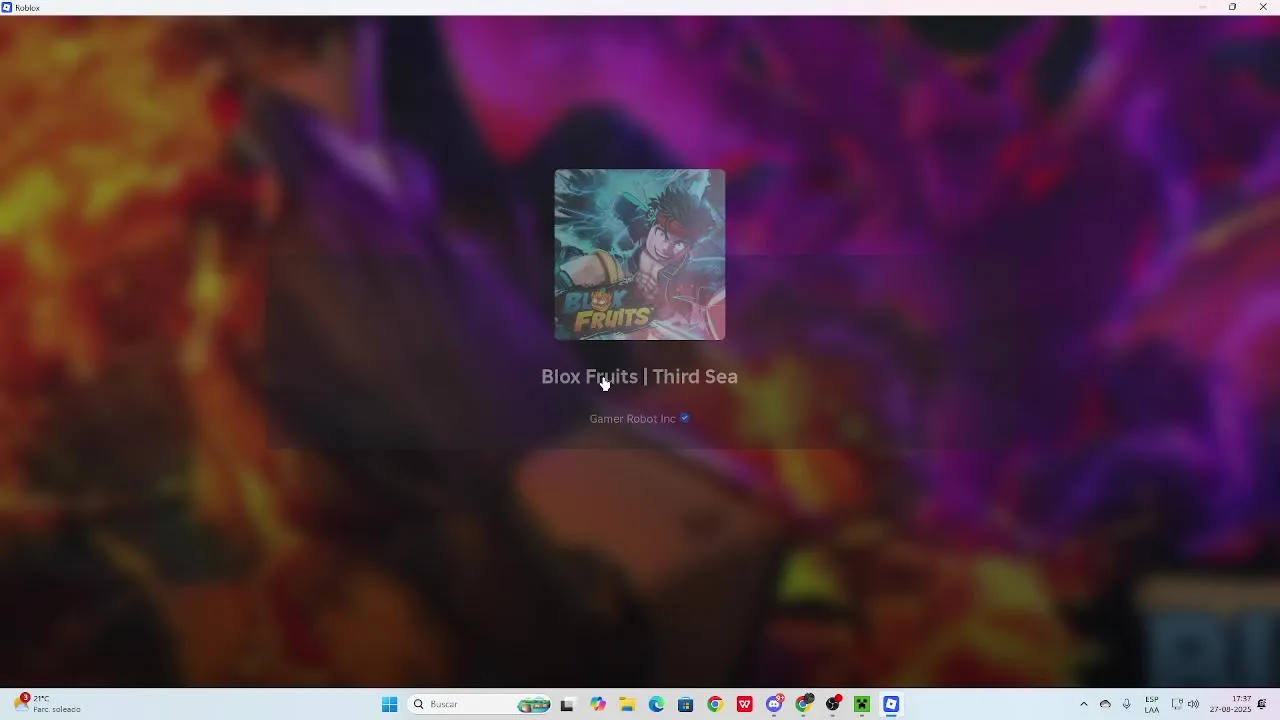Restore down the Roblox window
The height and width of the screenshot is (720, 1280).
point(1232,7)
